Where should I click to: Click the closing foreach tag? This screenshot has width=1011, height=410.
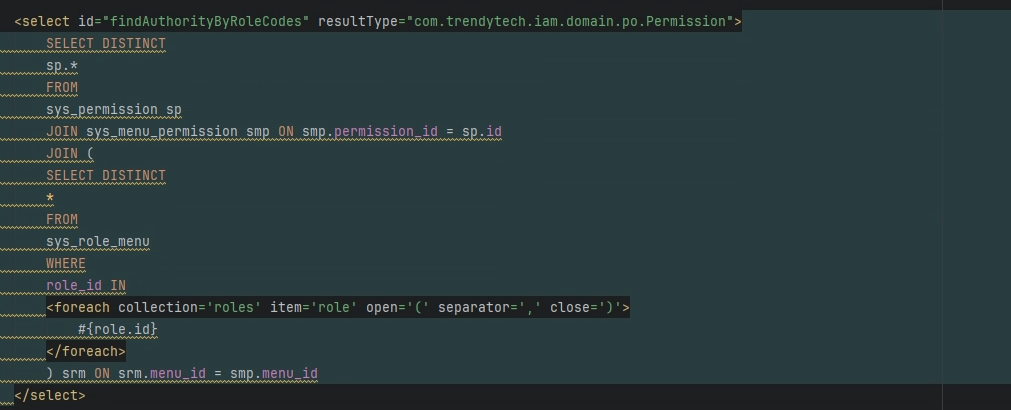86,351
